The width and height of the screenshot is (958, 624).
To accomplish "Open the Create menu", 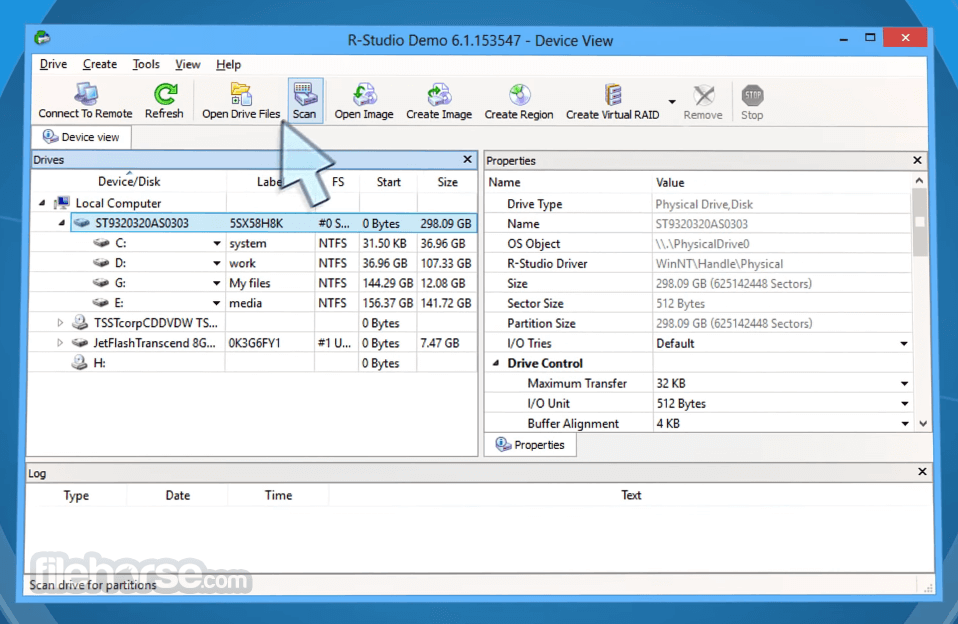I will 100,64.
